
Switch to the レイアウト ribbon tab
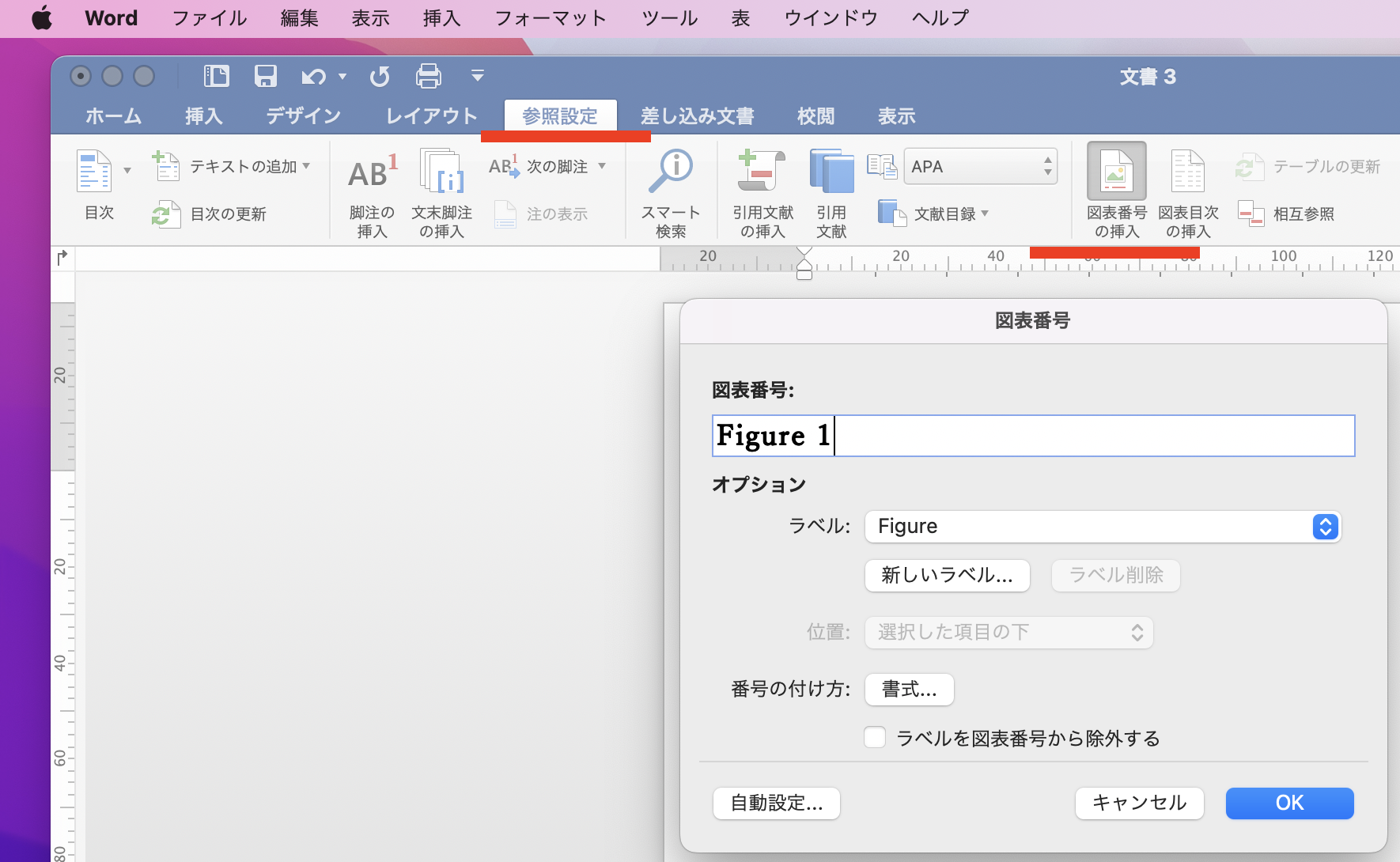(432, 116)
